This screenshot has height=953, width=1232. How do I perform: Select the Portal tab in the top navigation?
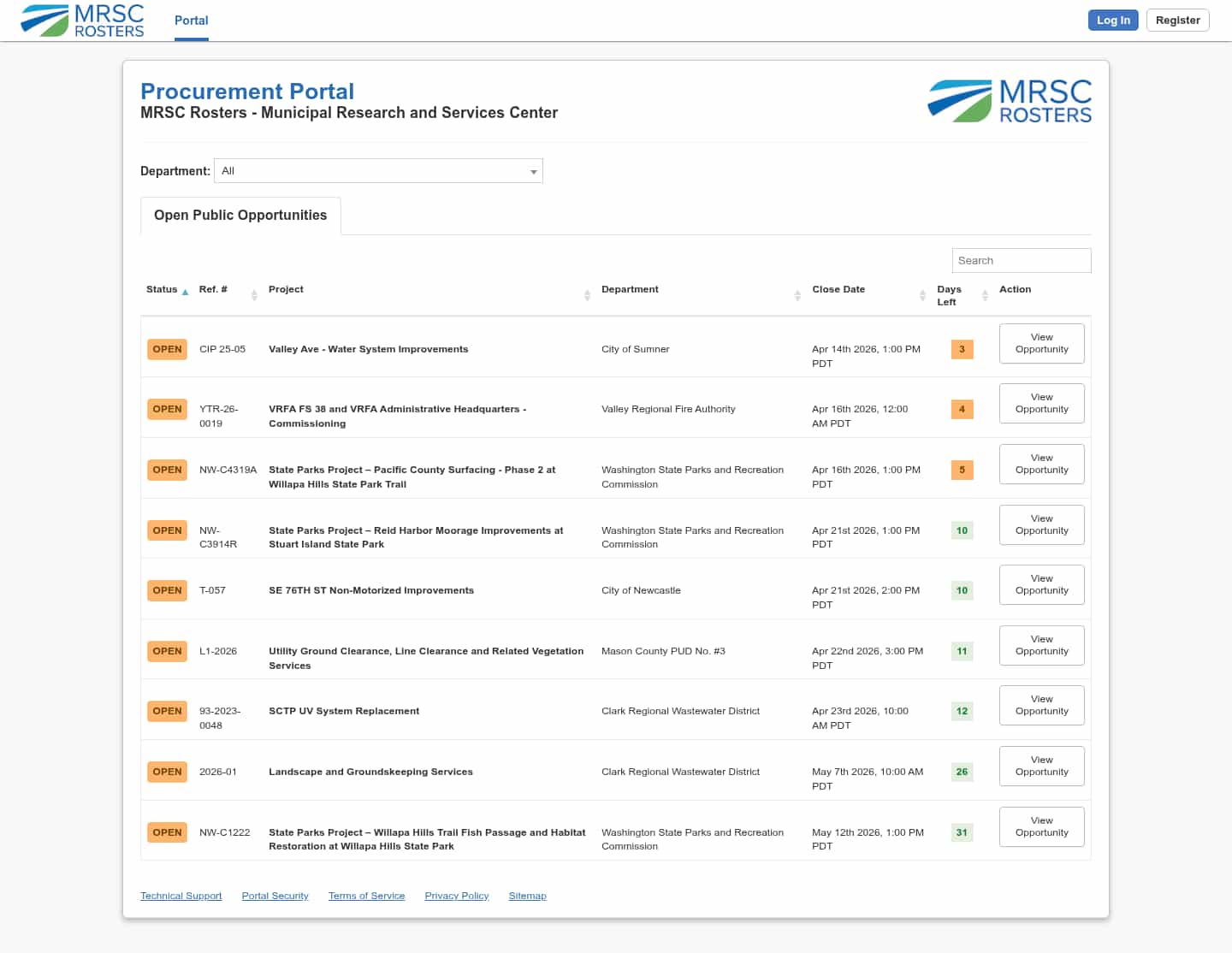(x=191, y=21)
